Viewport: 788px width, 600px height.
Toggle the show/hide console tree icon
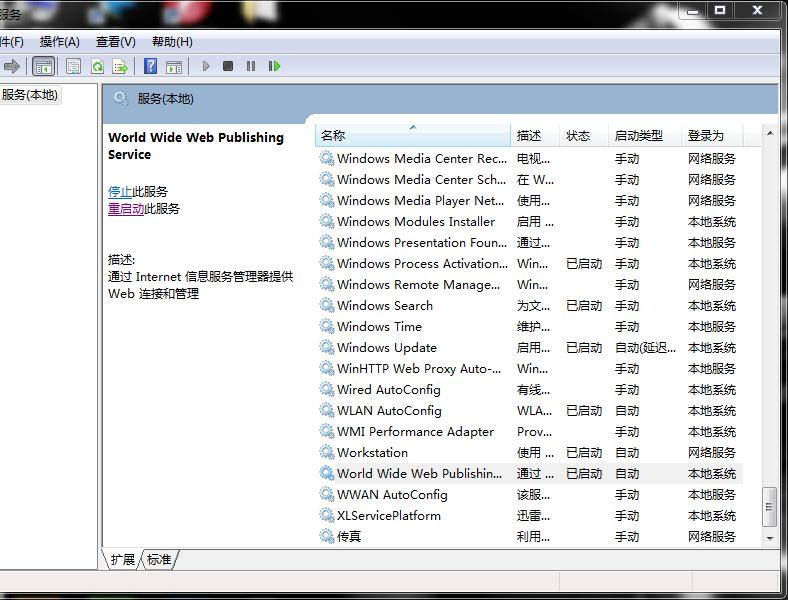click(x=43, y=66)
